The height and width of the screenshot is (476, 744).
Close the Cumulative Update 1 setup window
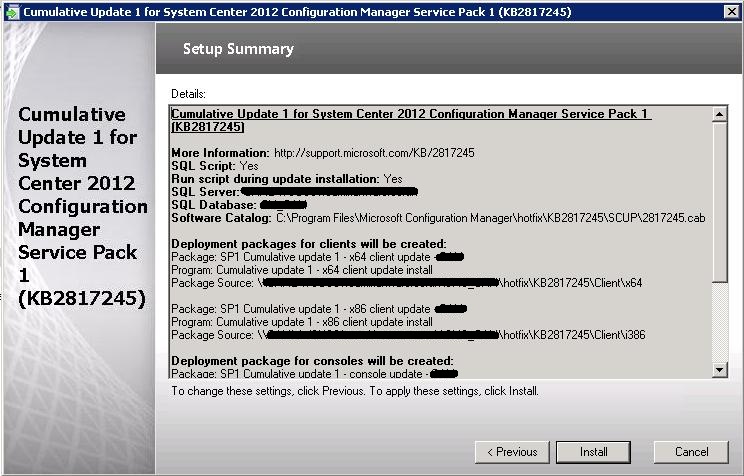pyautogui.click(x=731, y=11)
